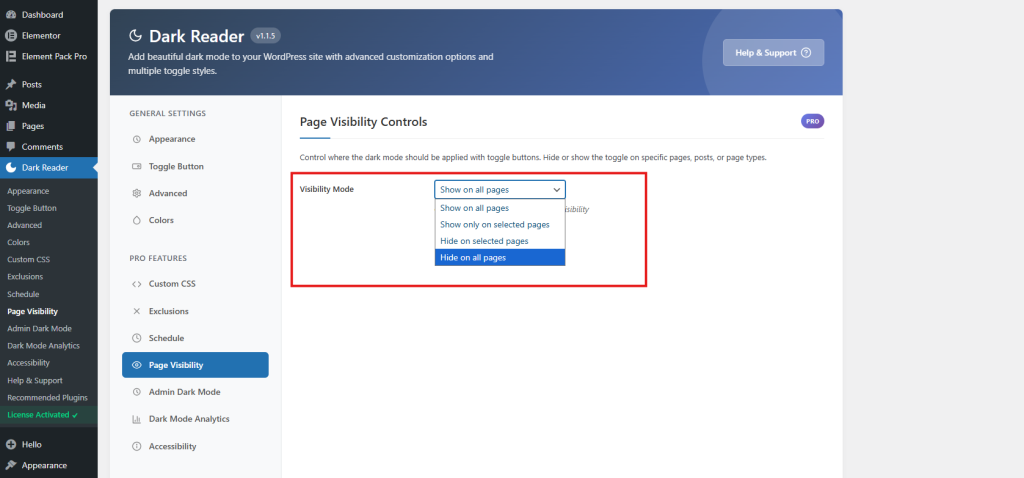Image resolution: width=1024 pixels, height=478 pixels.
Task: Open Recommended Plugins submenu link
Action: (48, 397)
